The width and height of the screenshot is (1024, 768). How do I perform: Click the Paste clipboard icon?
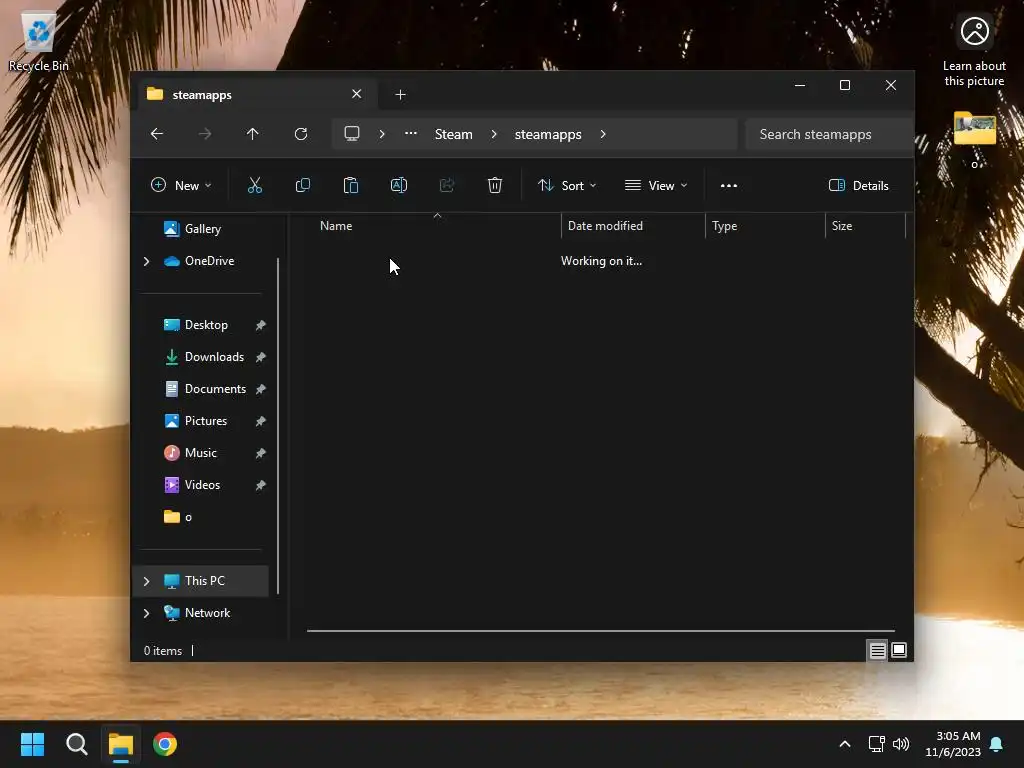[x=351, y=185]
